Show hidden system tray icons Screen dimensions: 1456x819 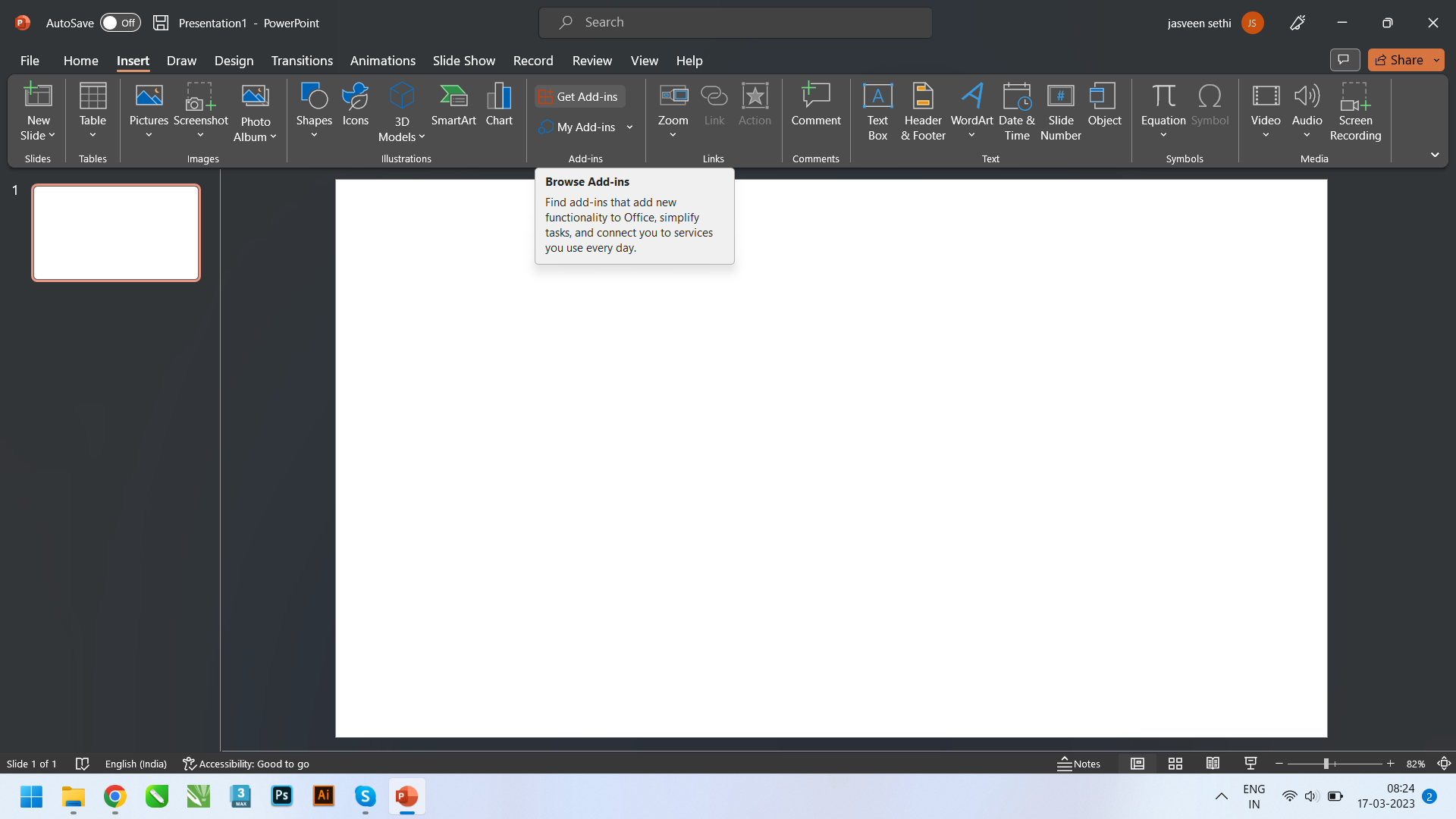1221,796
